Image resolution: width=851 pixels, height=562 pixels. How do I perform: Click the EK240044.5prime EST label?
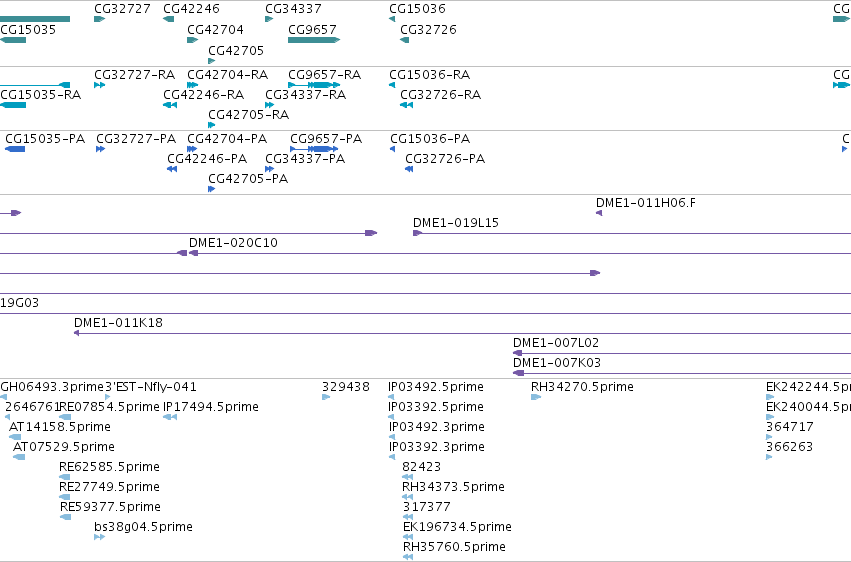tap(808, 406)
